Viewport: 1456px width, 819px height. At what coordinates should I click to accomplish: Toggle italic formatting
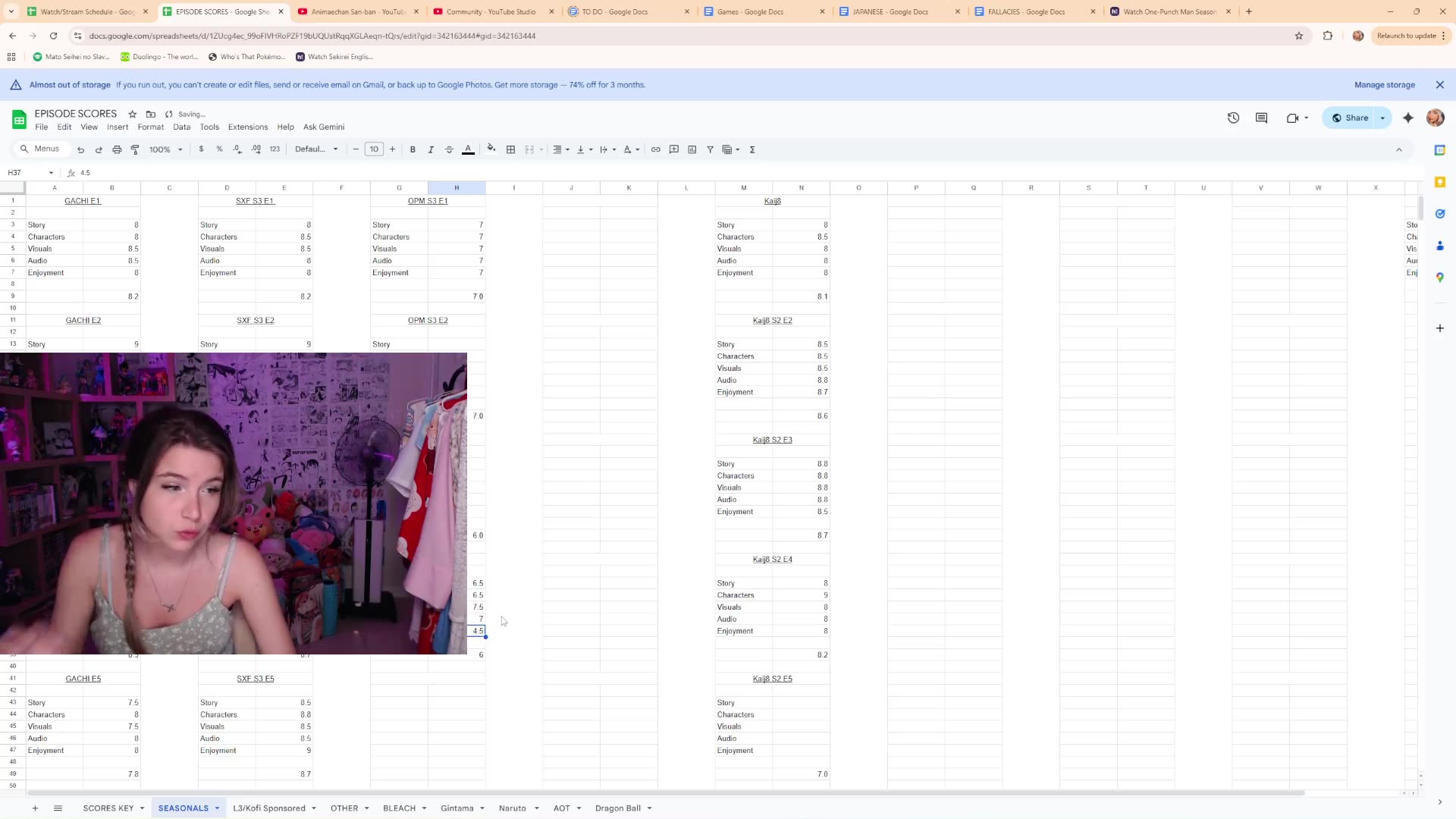click(x=431, y=149)
